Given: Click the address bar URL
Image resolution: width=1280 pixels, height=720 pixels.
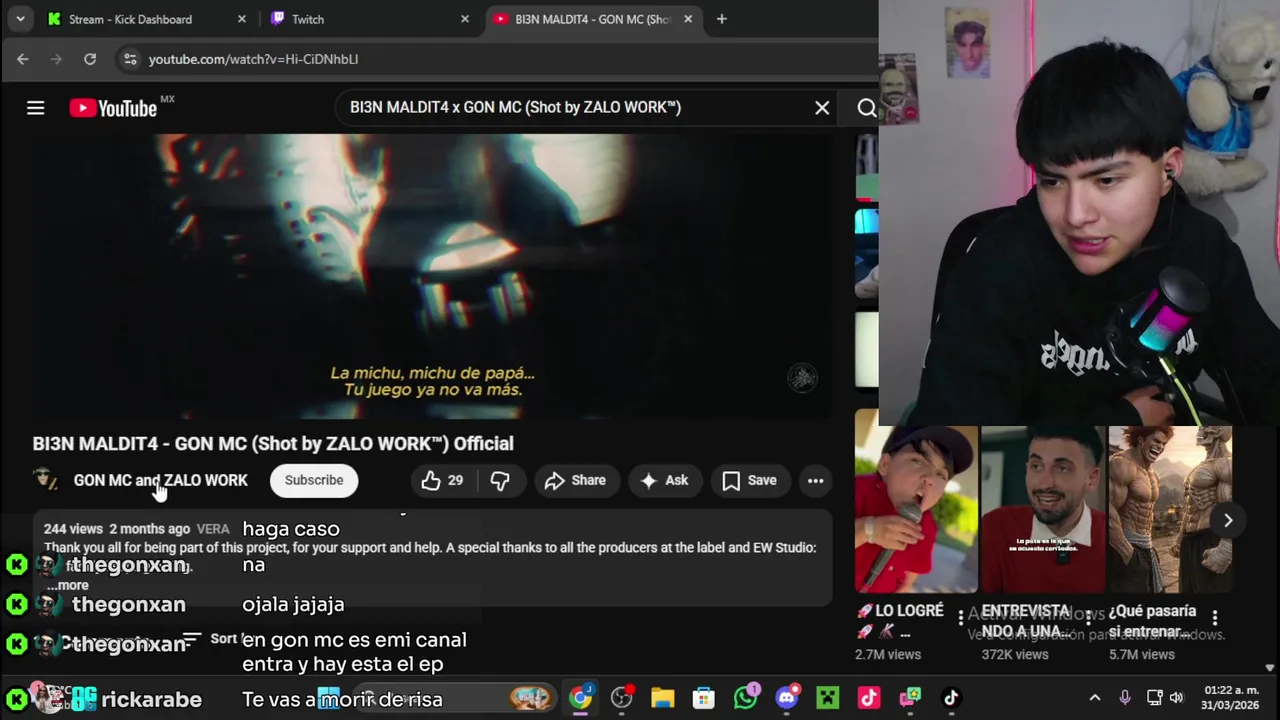Looking at the screenshot, I should pyautogui.click(x=253, y=59).
